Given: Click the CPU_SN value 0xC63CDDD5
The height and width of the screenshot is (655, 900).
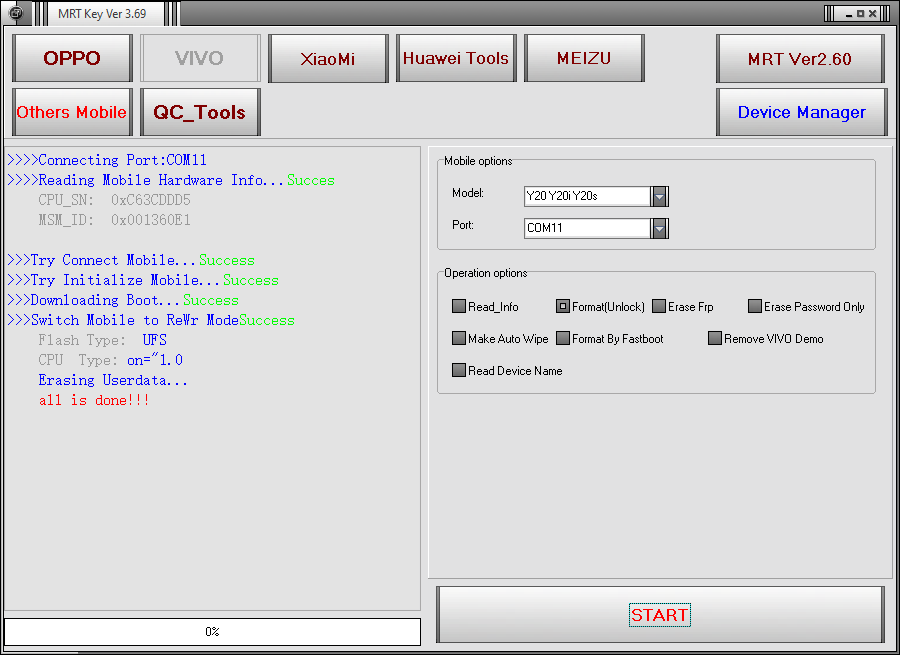Looking at the screenshot, I should coord(151,200).
